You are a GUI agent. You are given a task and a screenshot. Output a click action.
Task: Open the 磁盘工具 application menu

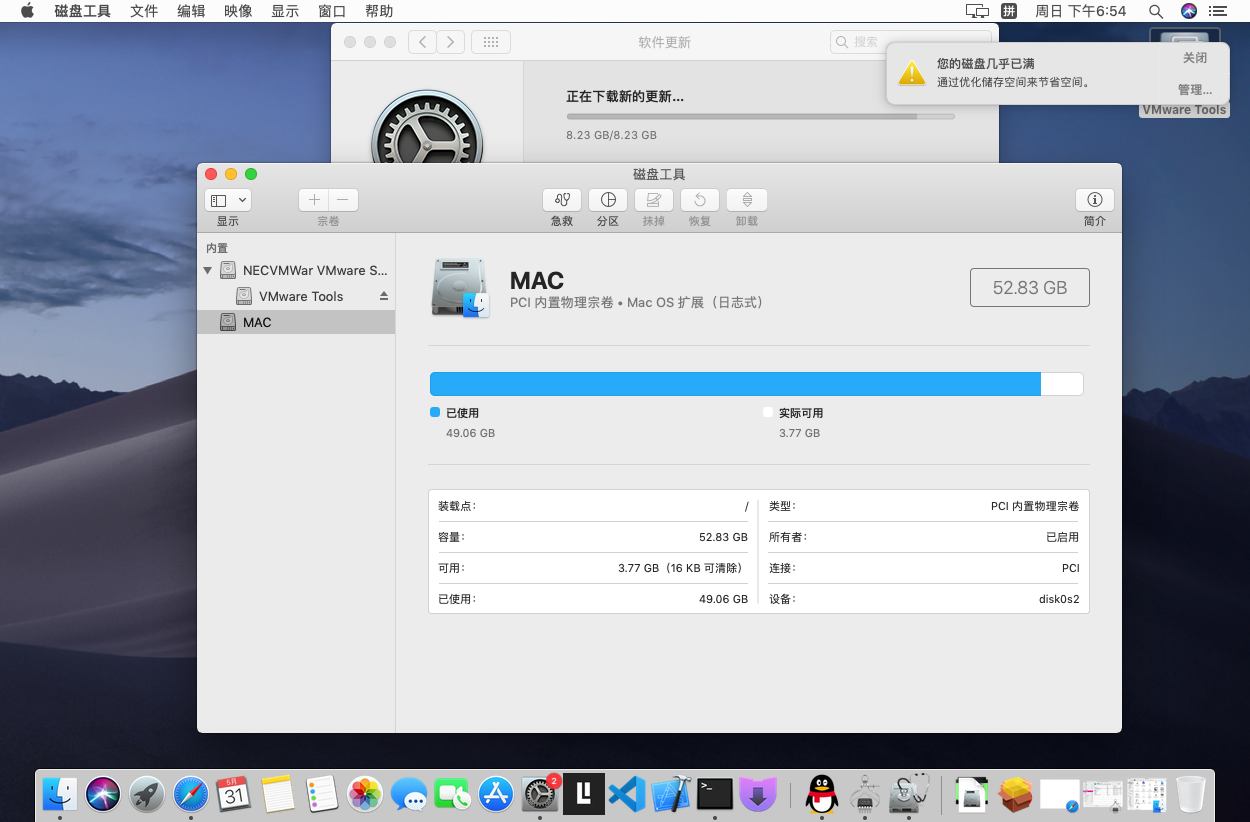click(82, 11)
